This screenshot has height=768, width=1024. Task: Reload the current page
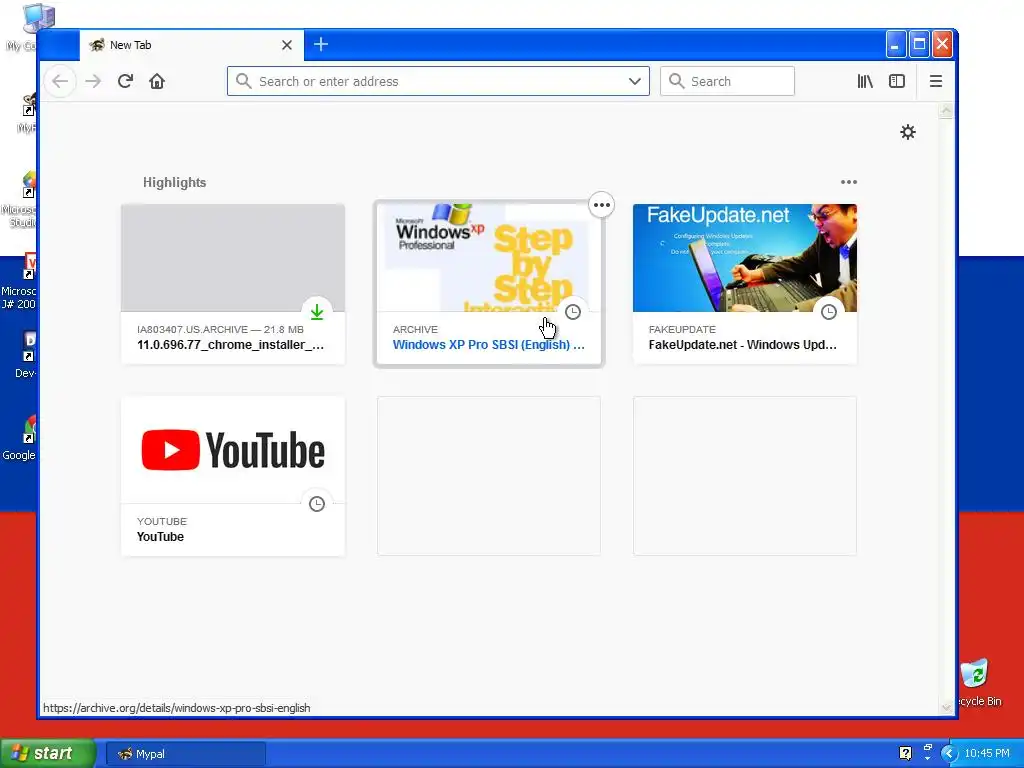pos(125,81)
